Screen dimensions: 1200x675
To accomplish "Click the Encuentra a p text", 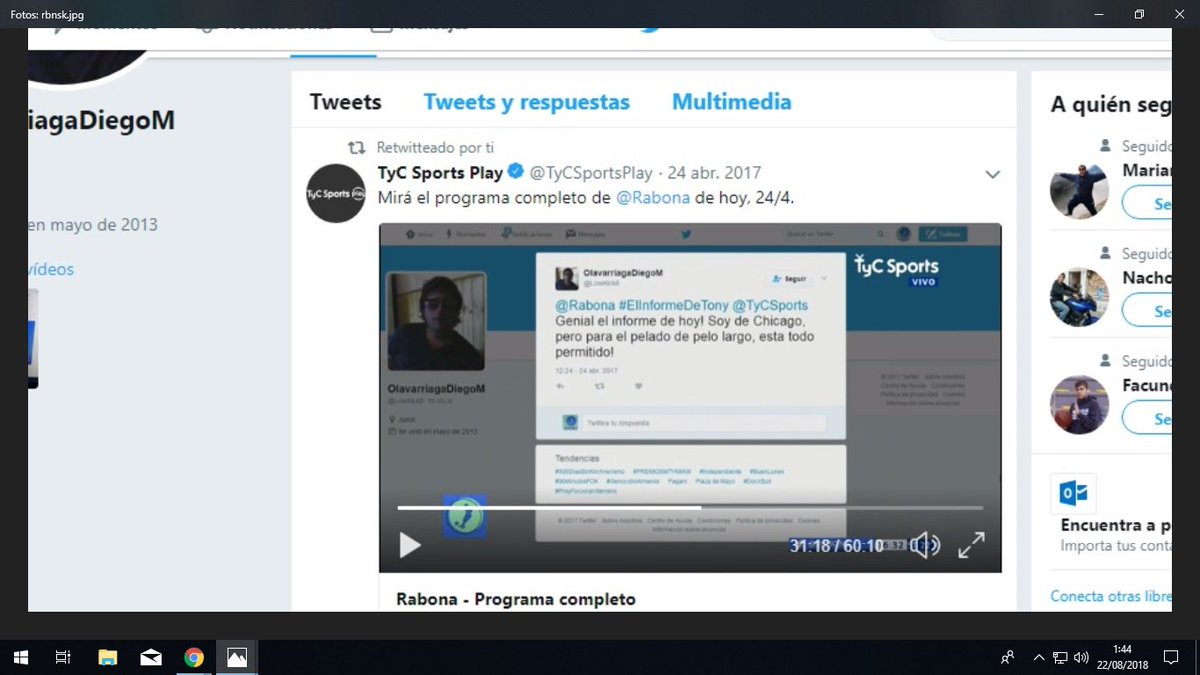I will click(1116, 525).
